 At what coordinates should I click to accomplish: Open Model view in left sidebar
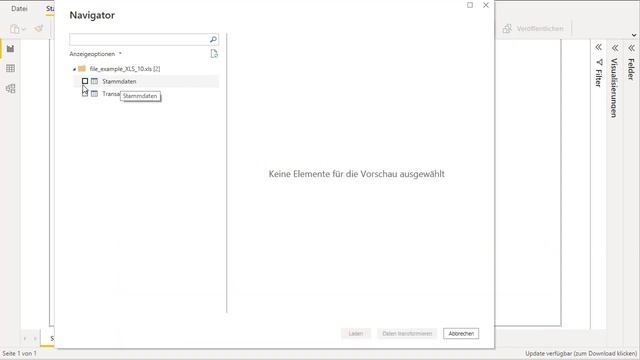click(10, 88)
